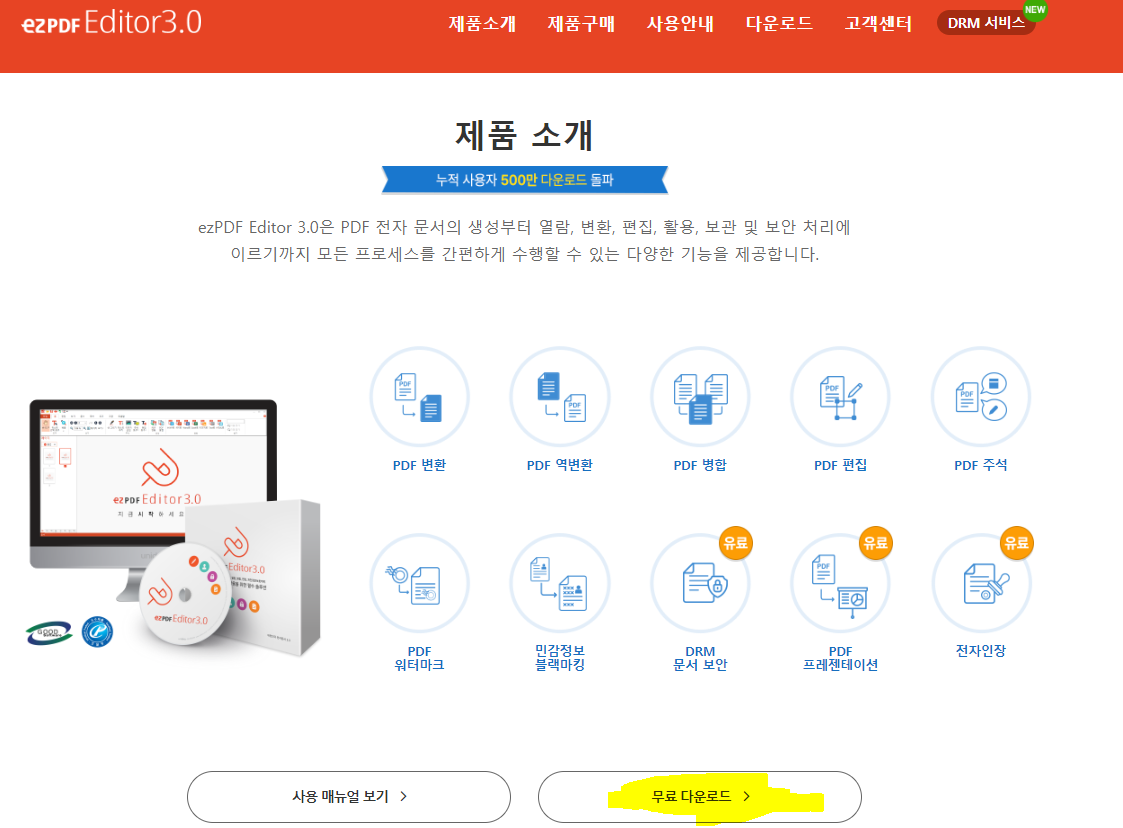This screenshot has height=828, width=1123.
Task: Click the highlighted 무료 다운로드 button
Action: click(700, 797)
